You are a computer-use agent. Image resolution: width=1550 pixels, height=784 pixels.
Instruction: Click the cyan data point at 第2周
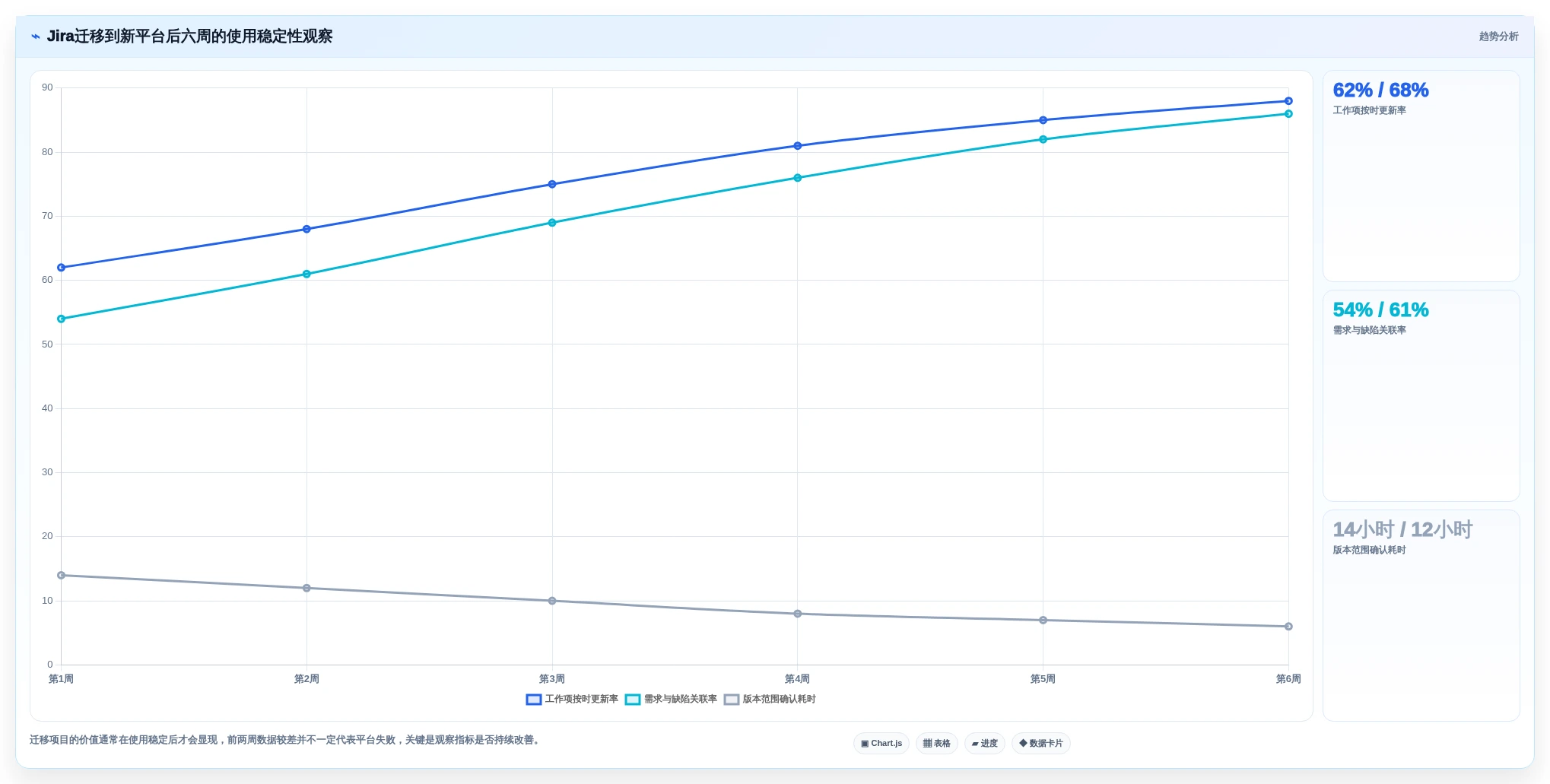pos(307,274)
